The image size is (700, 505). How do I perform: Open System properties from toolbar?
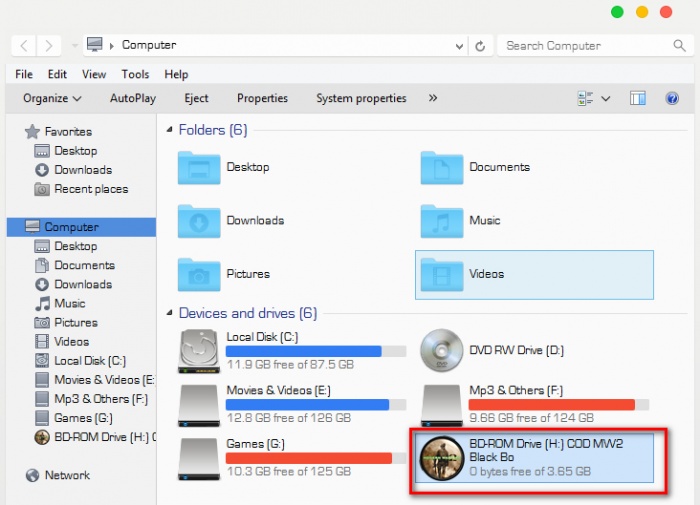(x=361, y=98)
